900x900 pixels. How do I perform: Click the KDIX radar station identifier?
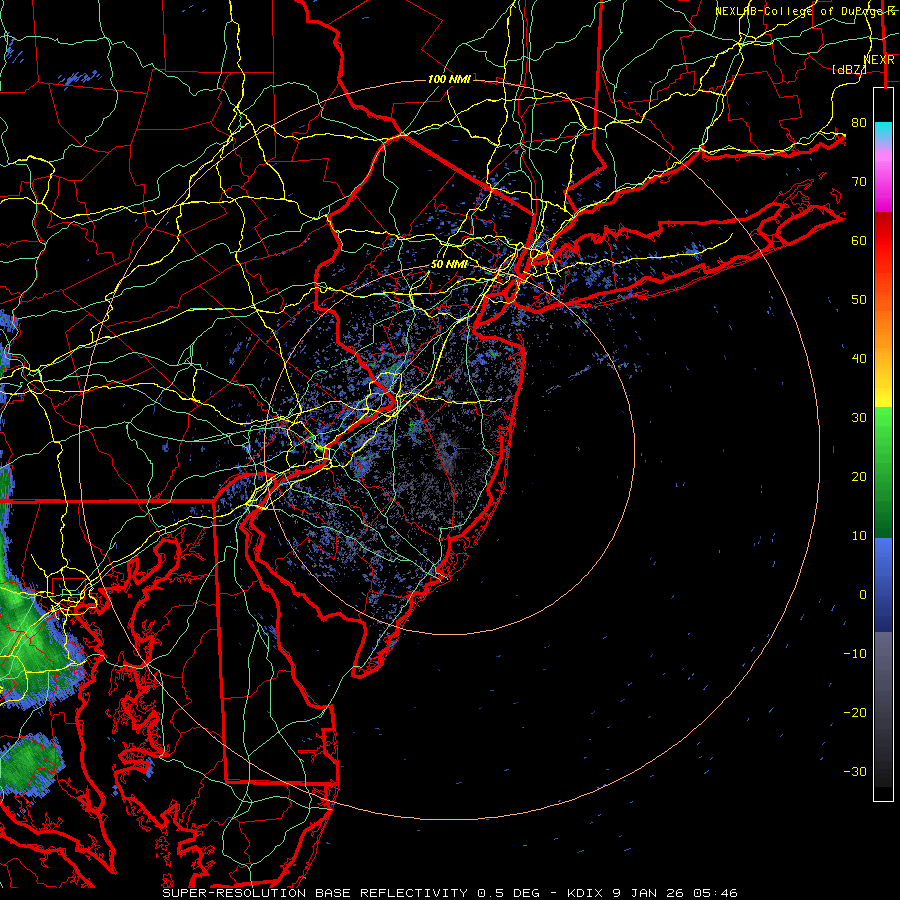pyautogui.click(x=585, y=893)
